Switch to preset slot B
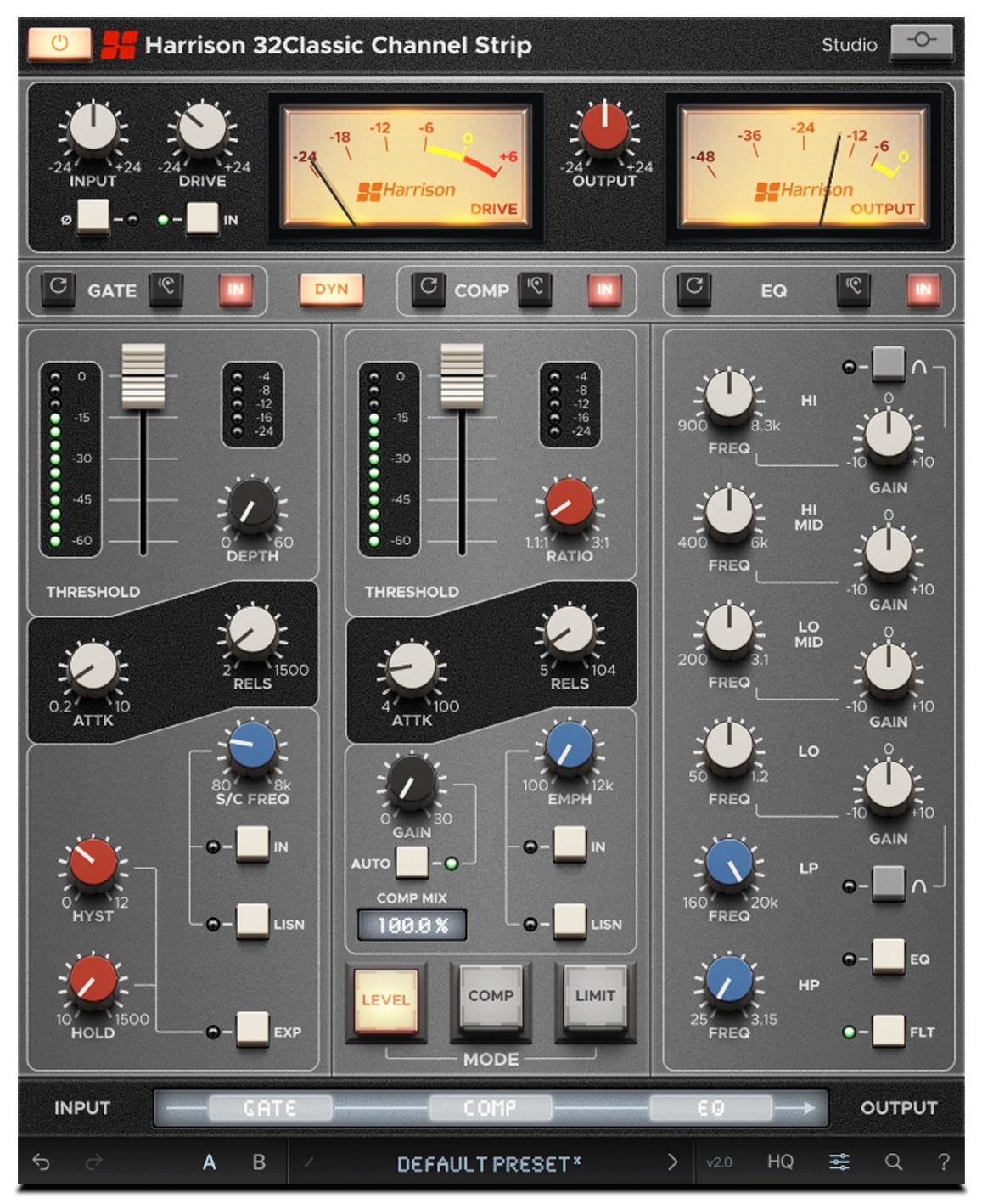982x1204 pixels. point(259,1162)
